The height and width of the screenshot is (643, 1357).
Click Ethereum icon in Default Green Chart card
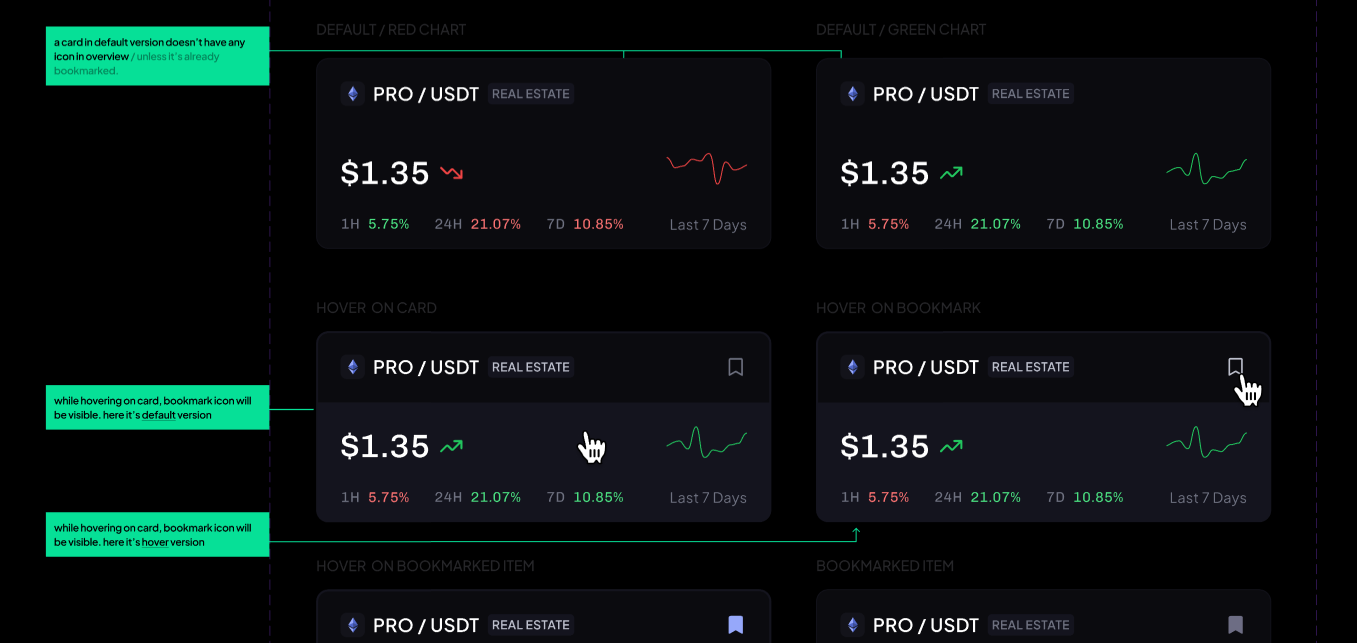click(x=852, y=94)
